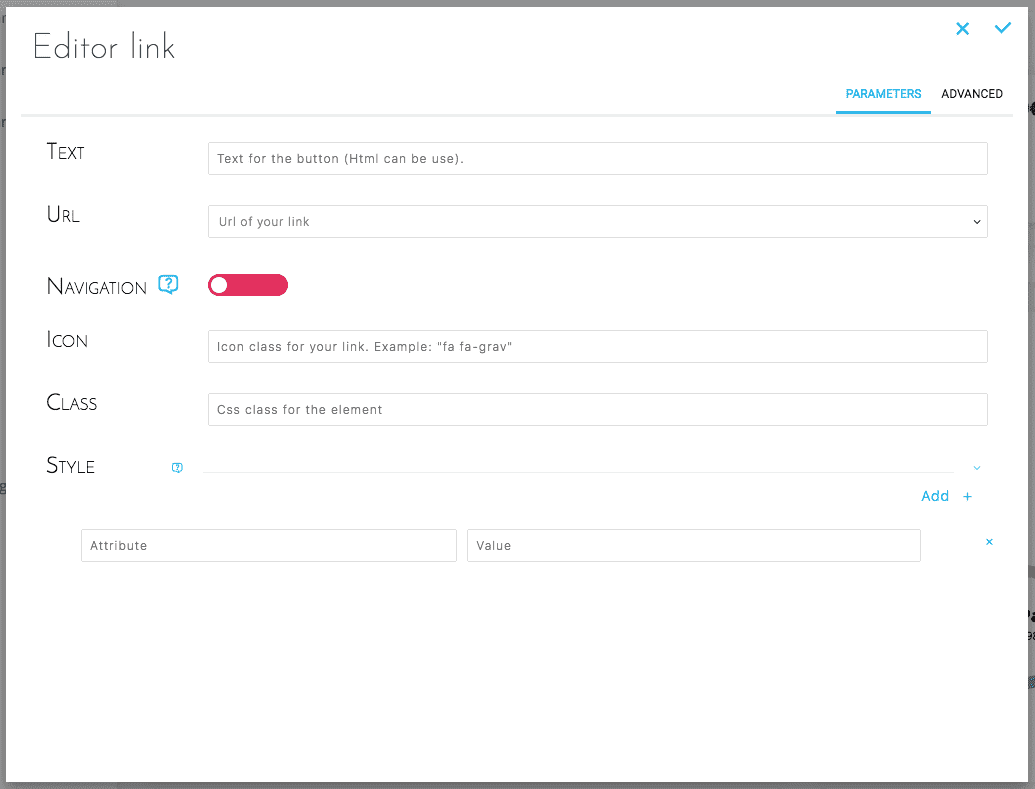Expand the Style section chevron
Screen dimensions: 1035x789
(977, 468)
